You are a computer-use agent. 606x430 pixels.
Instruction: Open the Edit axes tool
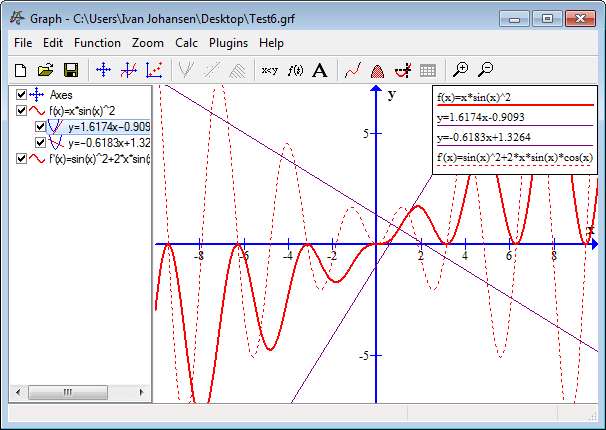104,70
